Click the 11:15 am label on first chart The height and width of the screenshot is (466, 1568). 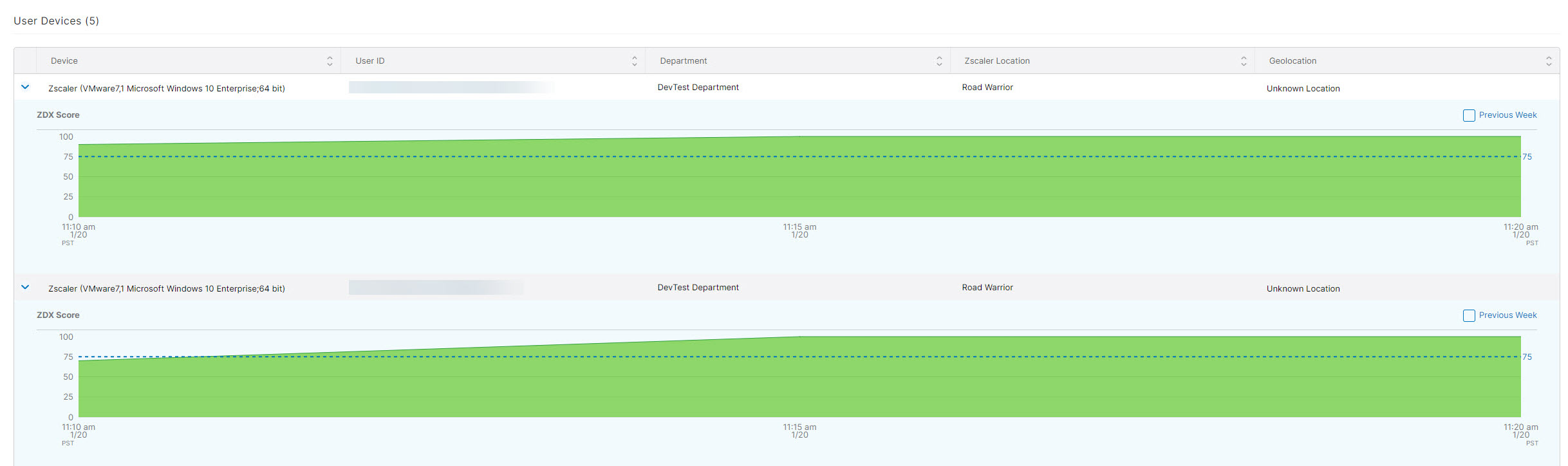click(x=799, y=227)
